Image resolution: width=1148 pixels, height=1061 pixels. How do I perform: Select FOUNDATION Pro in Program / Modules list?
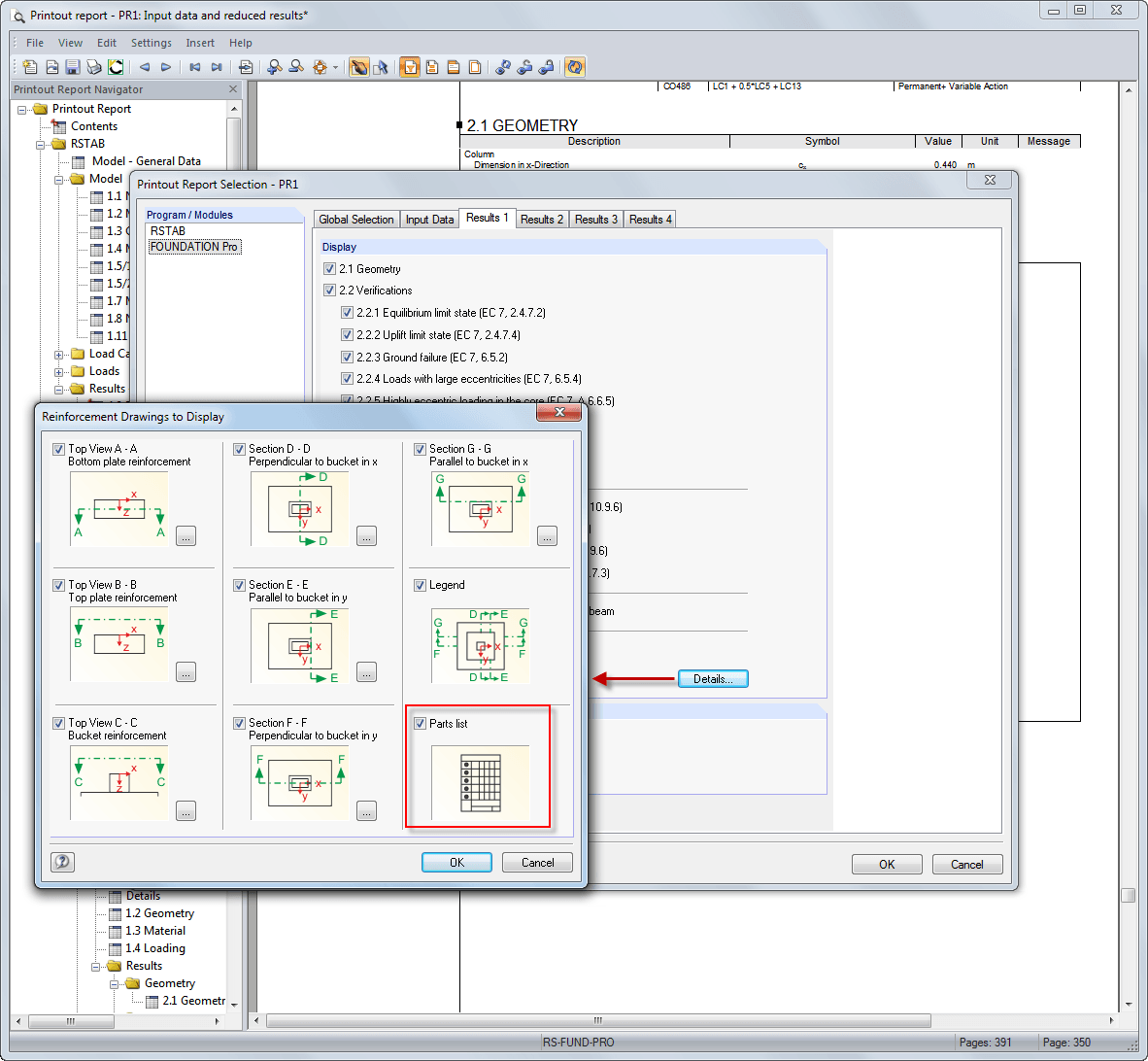coord(194,247)
